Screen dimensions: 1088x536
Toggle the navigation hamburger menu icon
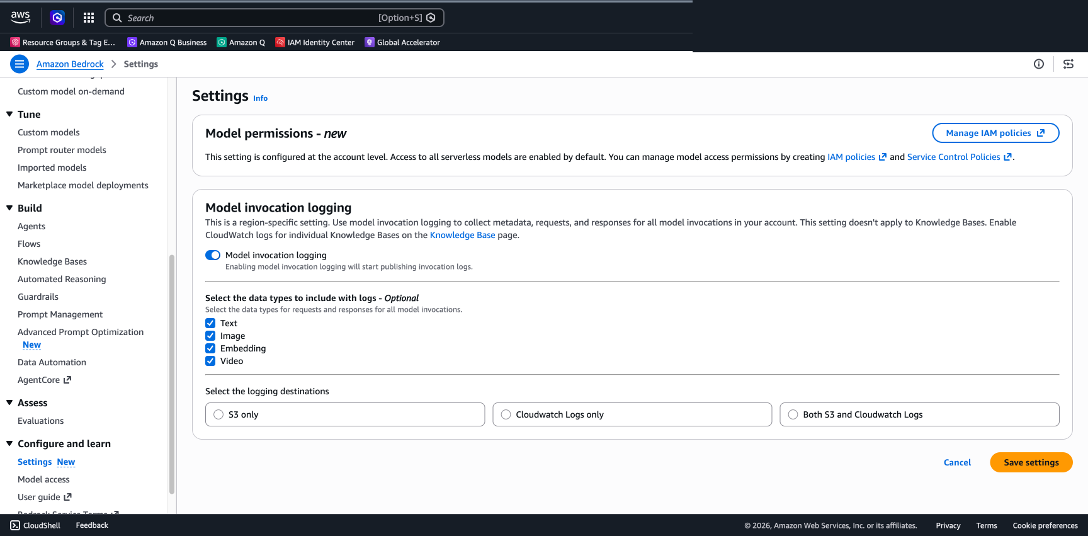[x=19, y=64]
